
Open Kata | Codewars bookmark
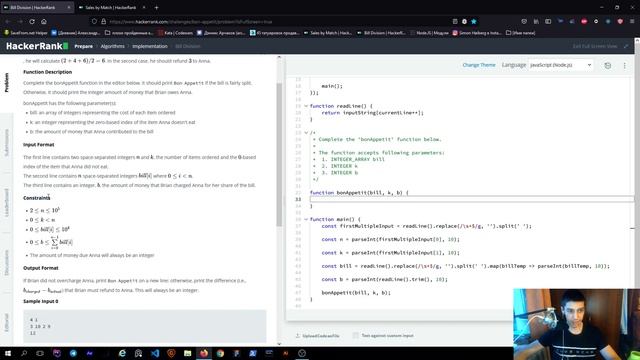pyautogui.click(x=175, y=33)
